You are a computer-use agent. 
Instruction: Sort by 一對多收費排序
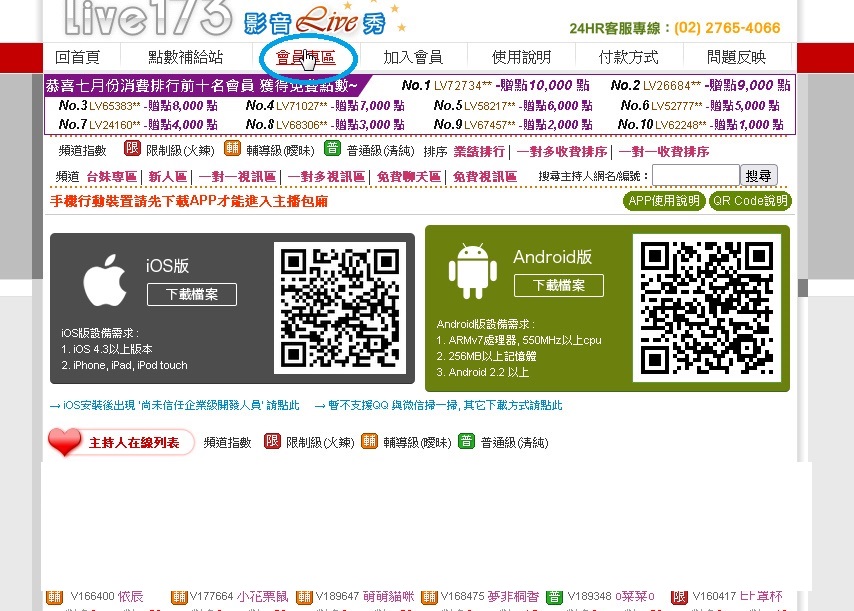(562, 151)
